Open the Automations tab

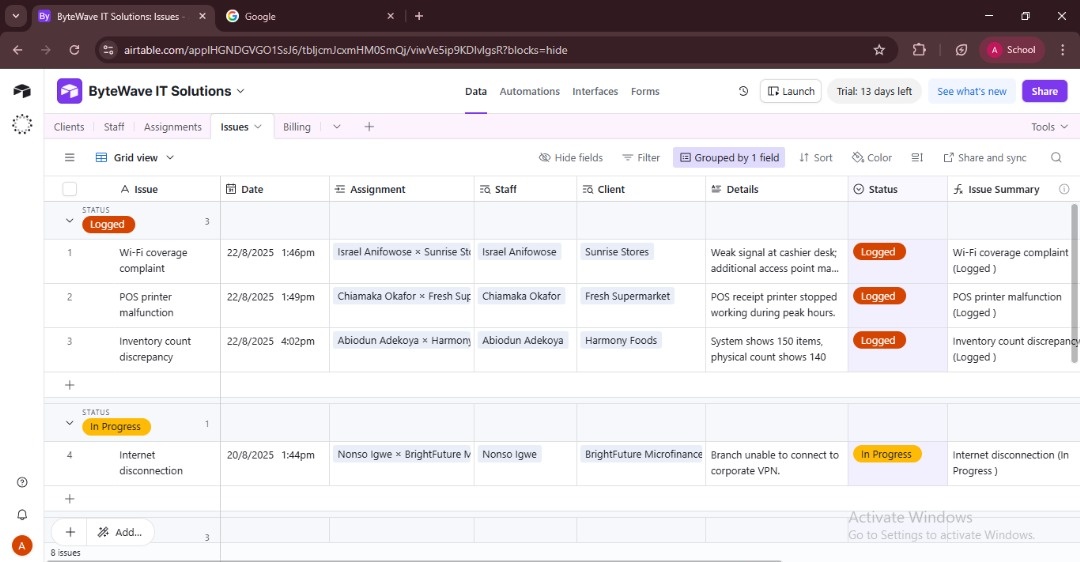[529, 91]
